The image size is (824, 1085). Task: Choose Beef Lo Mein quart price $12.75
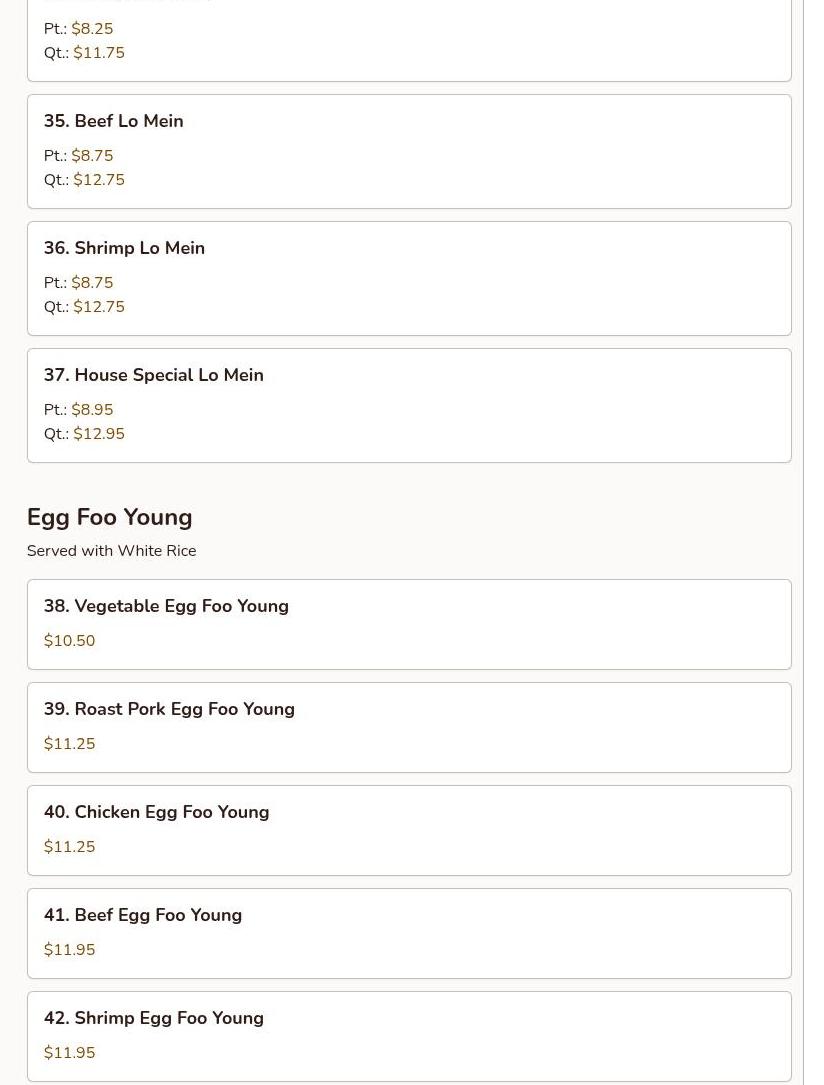(x=98, y=180)
